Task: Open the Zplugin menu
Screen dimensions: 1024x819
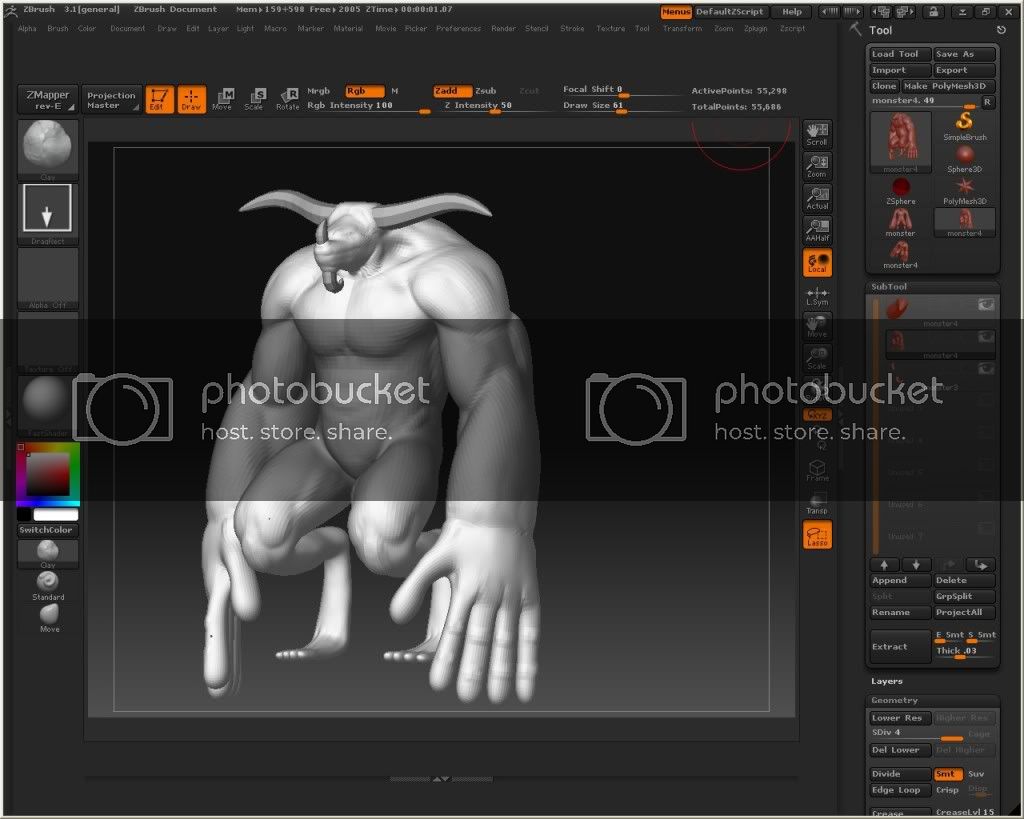Action: click(756, 29)
